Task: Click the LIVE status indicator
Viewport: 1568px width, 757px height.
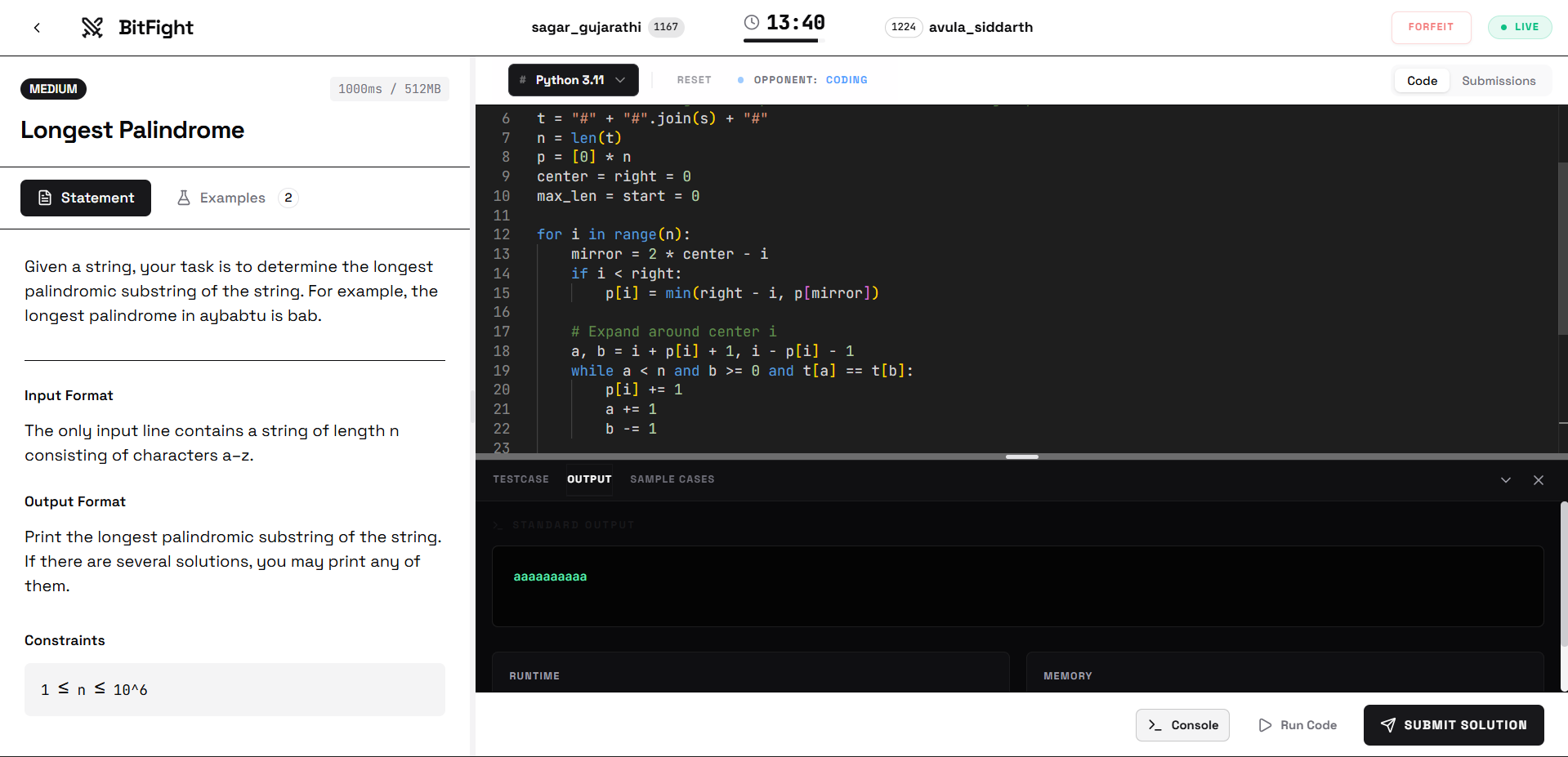Action: point(1520,27)
